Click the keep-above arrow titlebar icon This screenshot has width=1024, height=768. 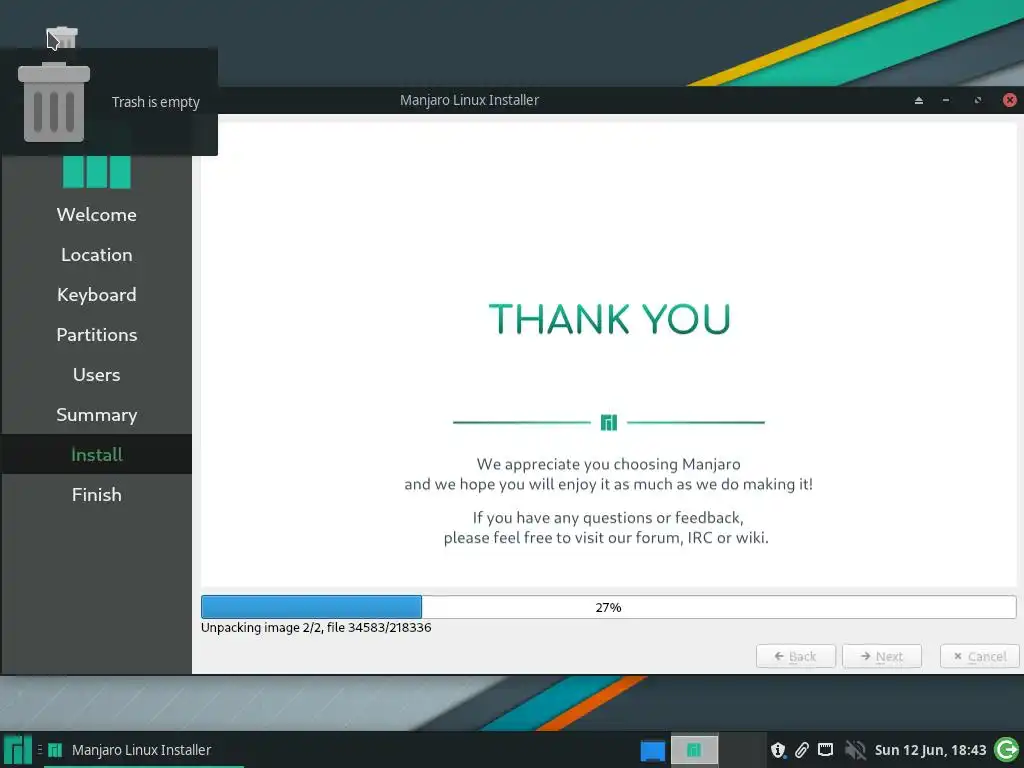[x=919, y=100]
